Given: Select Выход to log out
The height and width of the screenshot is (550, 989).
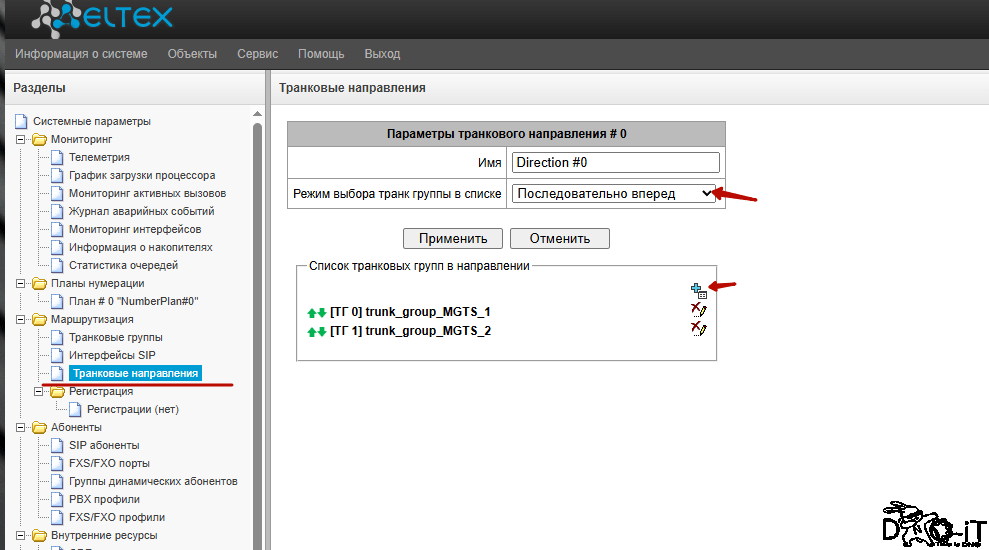Looking at the screenshot, I should pos(382,54).
